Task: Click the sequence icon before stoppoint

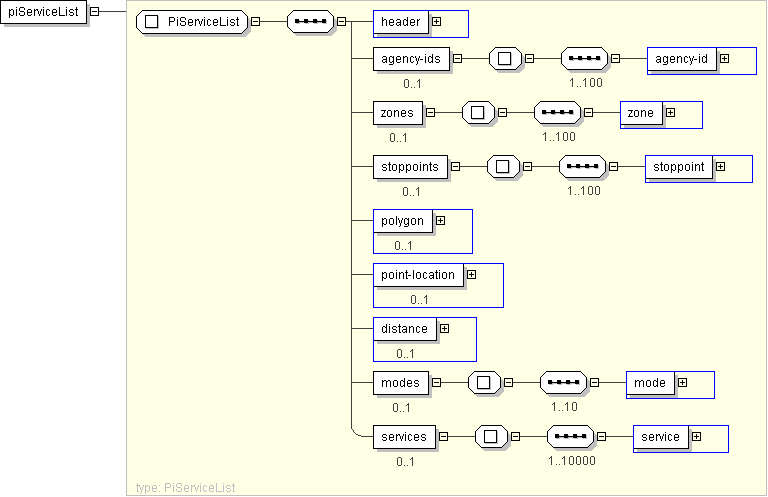Action: click(582, 166)
